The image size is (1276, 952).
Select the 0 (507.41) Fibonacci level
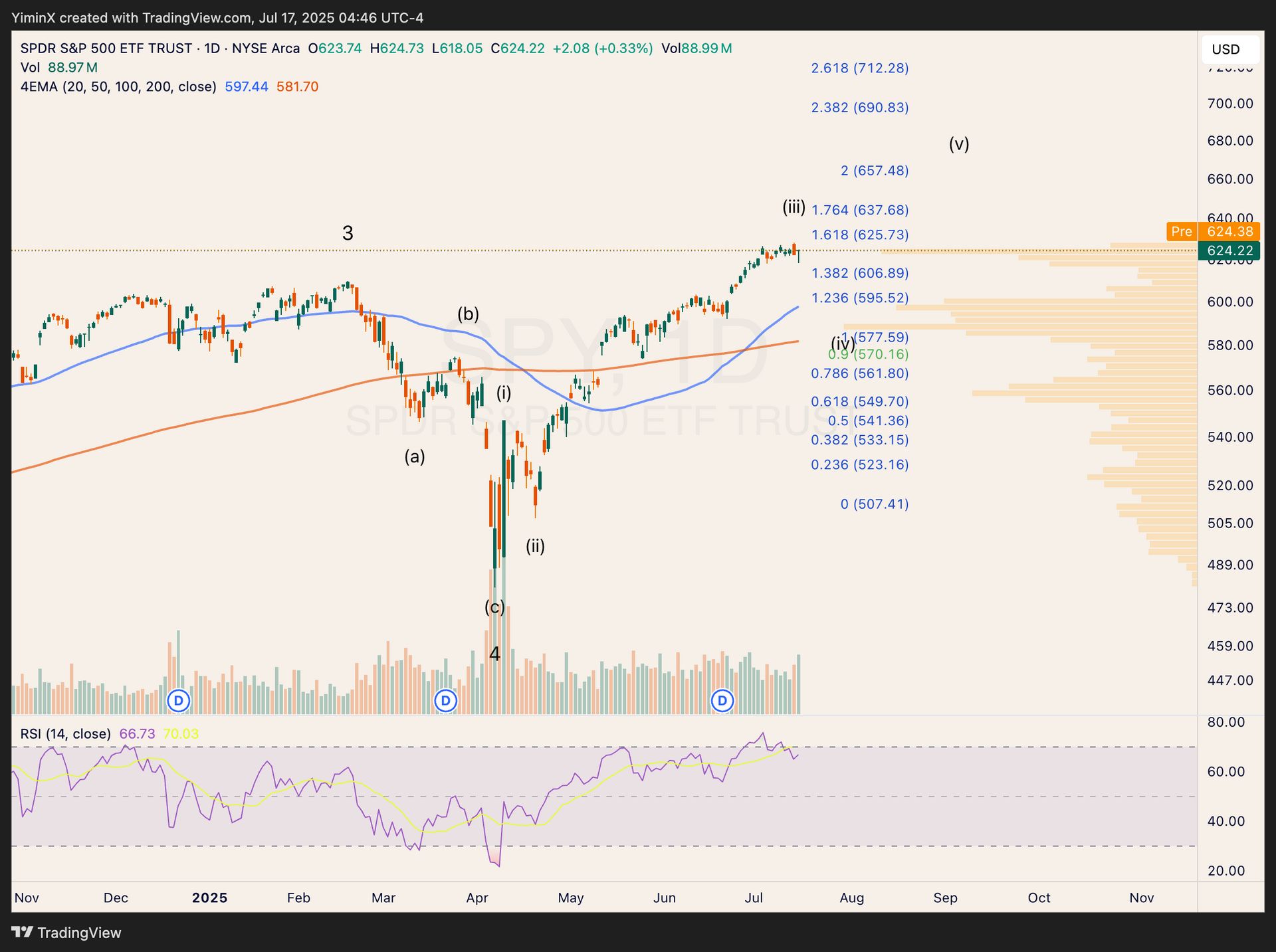875,504
